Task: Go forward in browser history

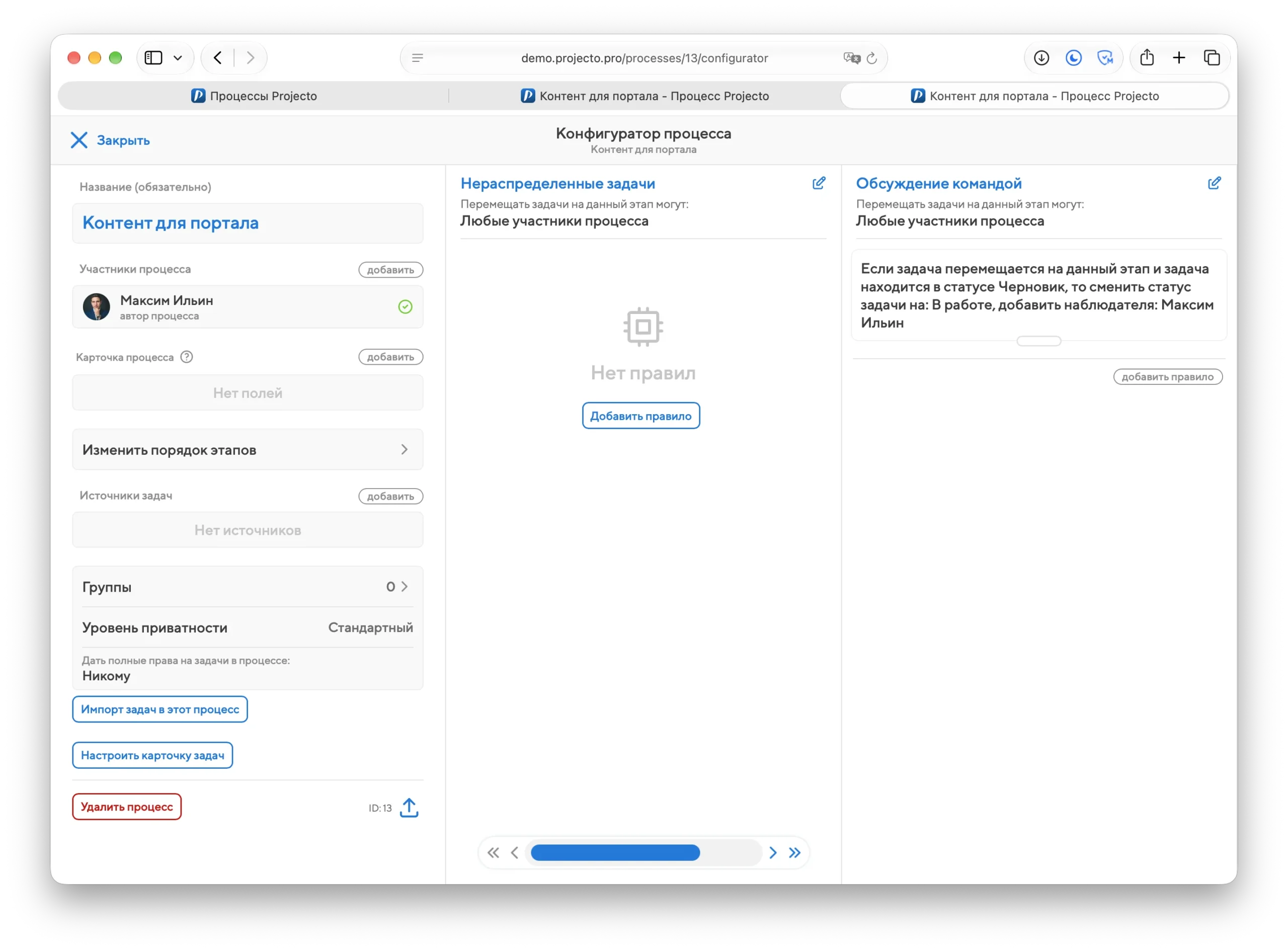Action: click(251, 57)
